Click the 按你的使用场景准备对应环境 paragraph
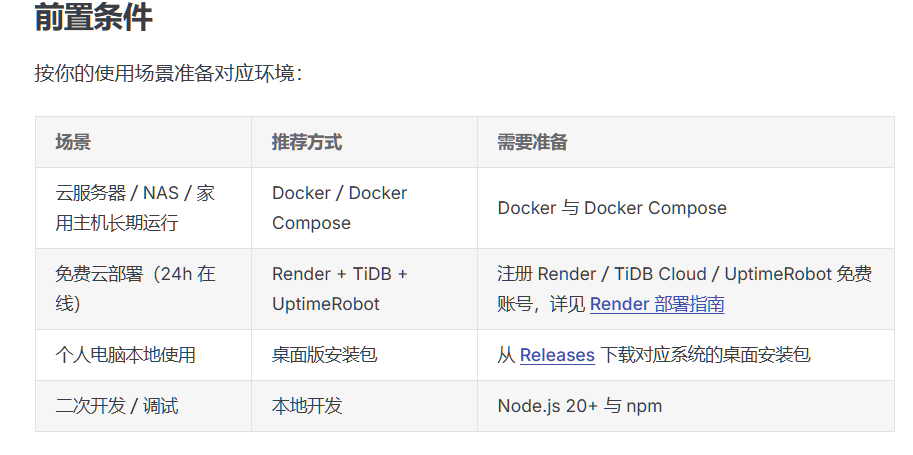The width and height of the screenshot is (913, 455). [169, 74]
